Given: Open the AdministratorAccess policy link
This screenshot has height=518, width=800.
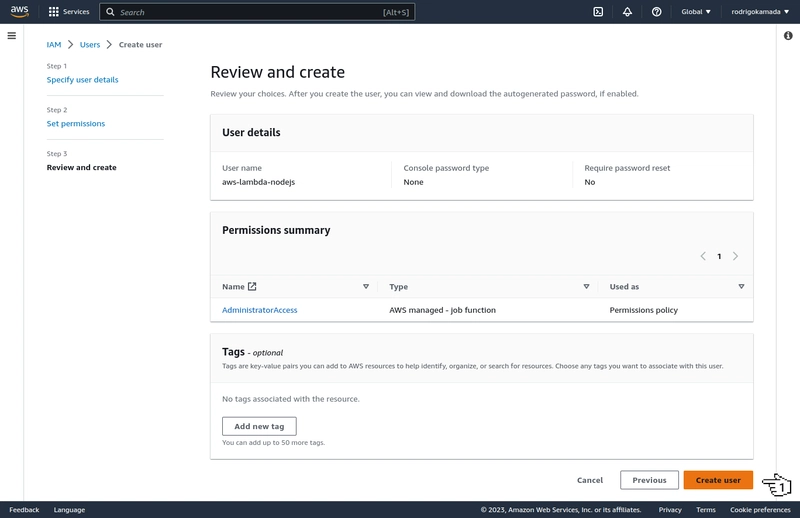Looking at the screenshot, I should click(x=260, y=310).
